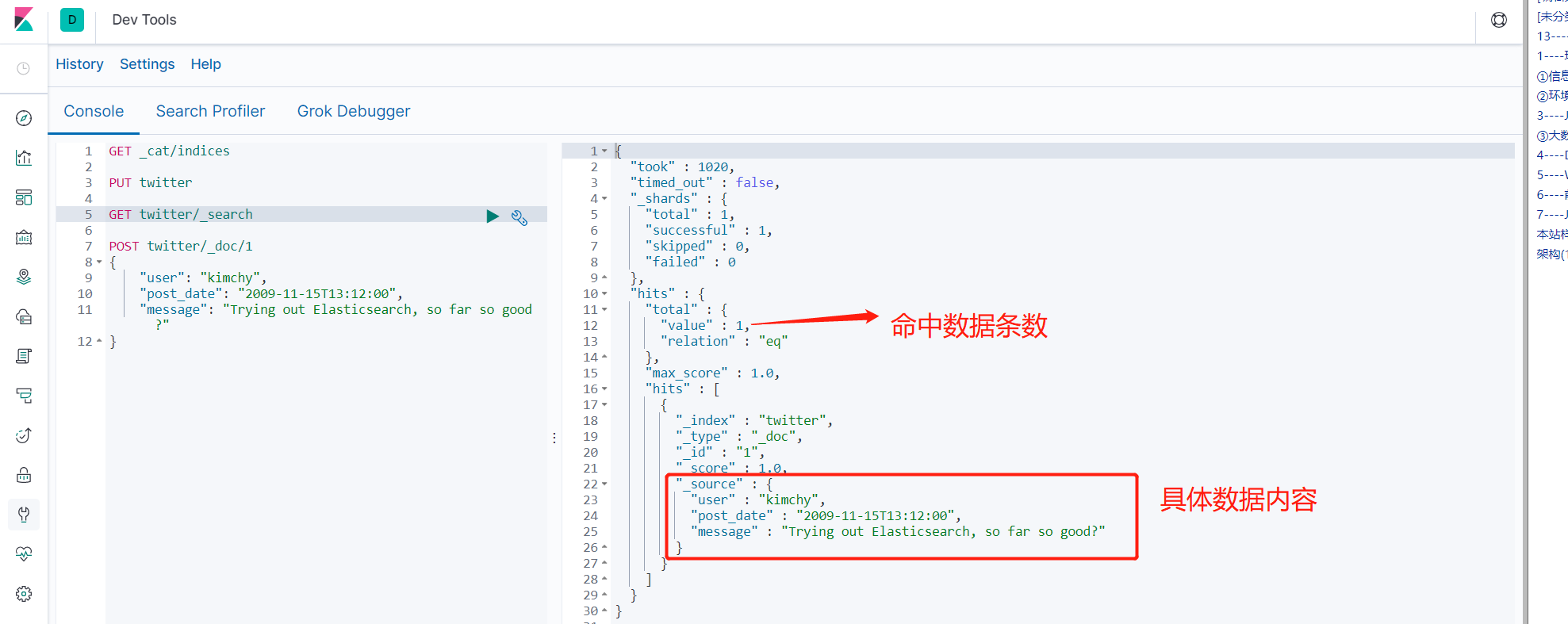Screen dimensions: 1568x624
Task: Open Visualize from the sidebar
Action: [24, 158]
